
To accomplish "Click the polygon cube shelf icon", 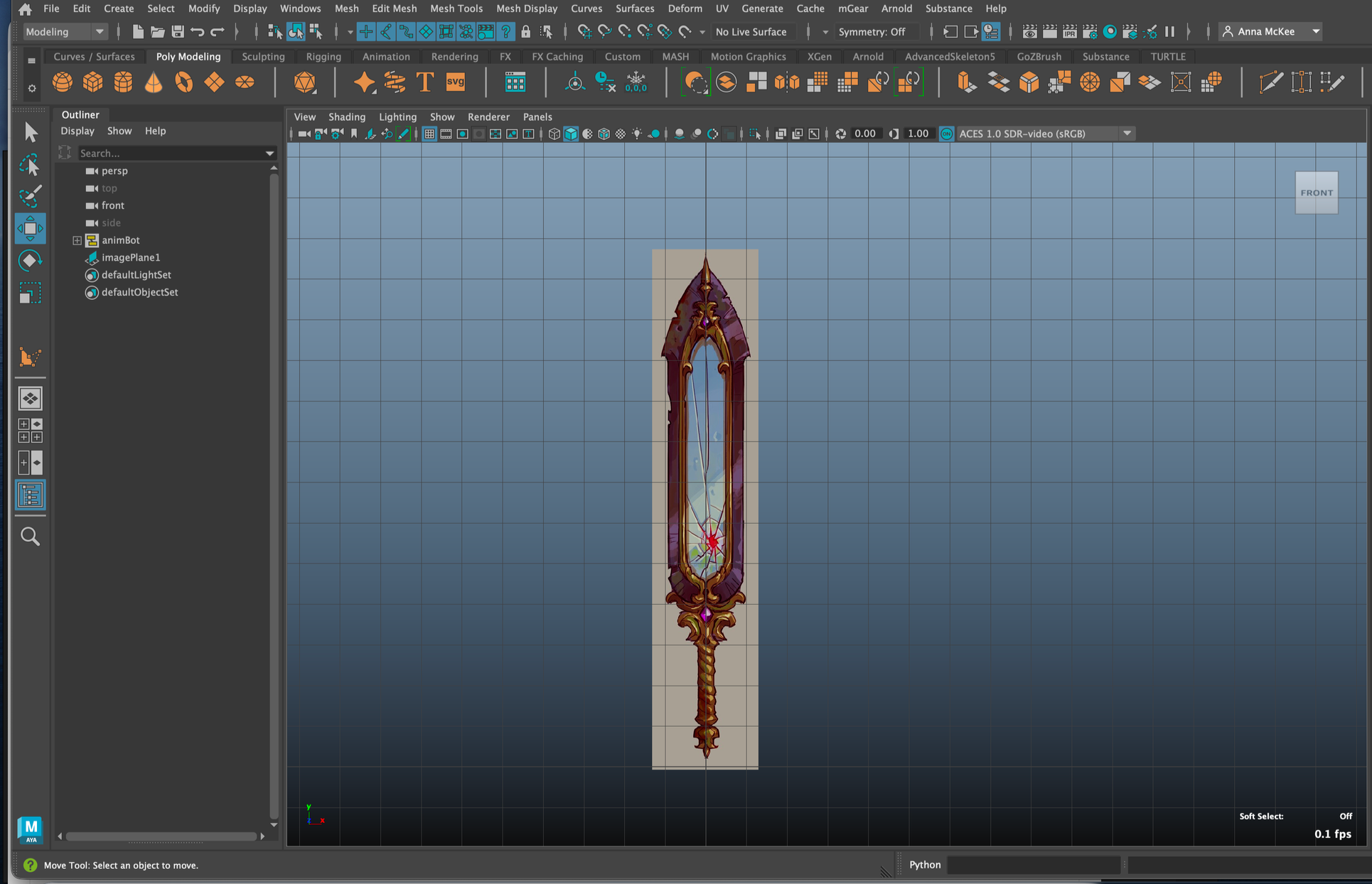I will [92, 82].
